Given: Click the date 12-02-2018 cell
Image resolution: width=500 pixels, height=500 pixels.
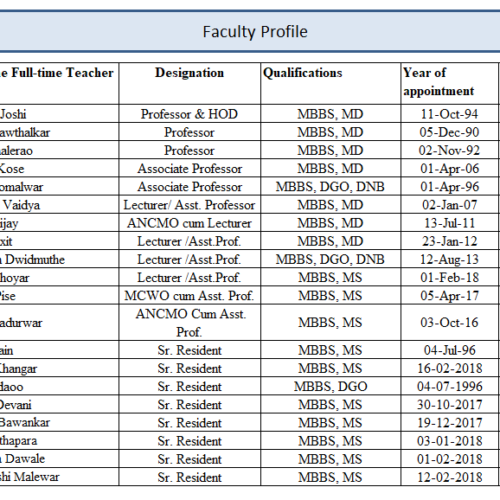Looking at the screenshot, I should pyautogui.click(x=450, y=477).
